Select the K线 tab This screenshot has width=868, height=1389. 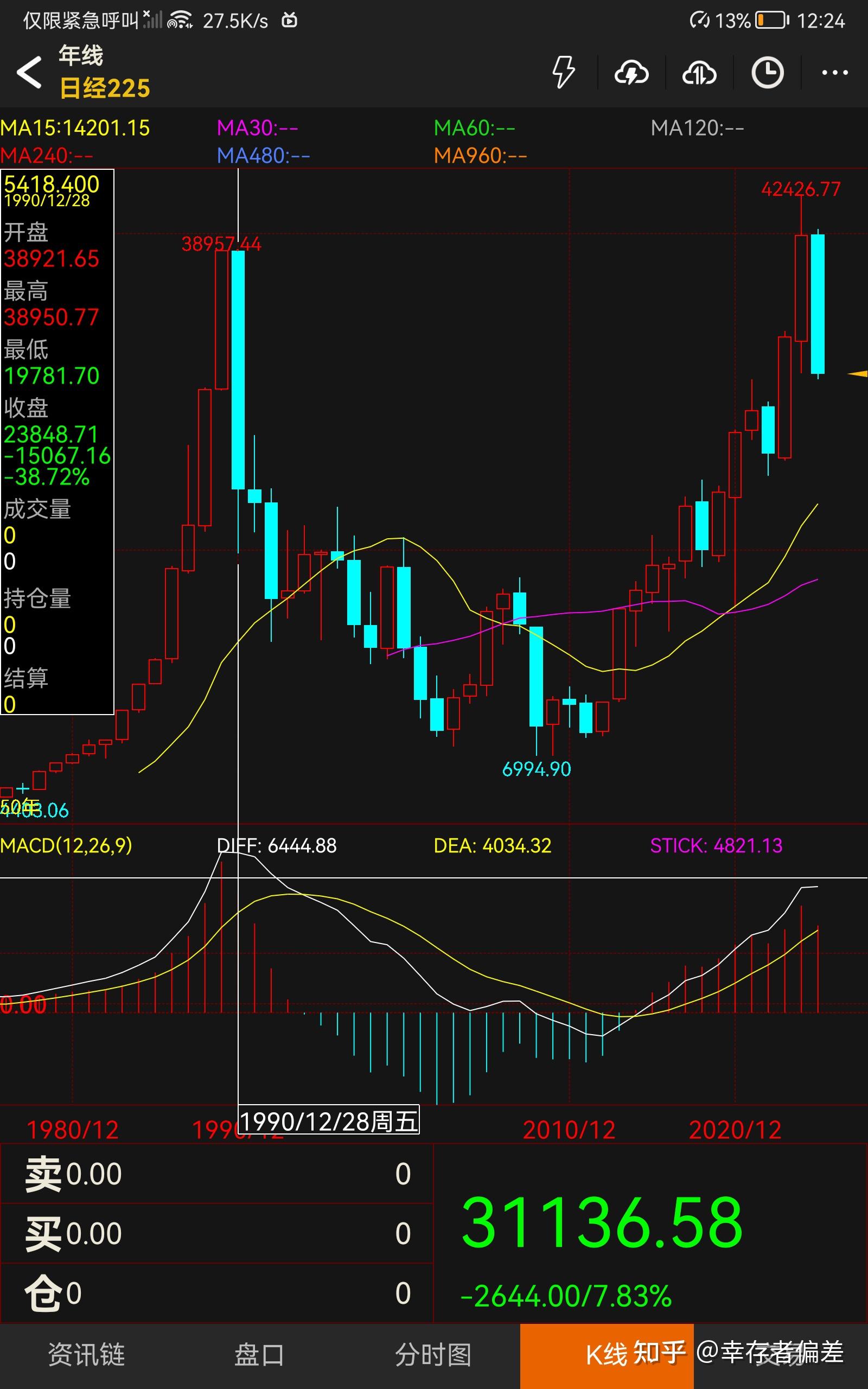[x=606, y=1355]
